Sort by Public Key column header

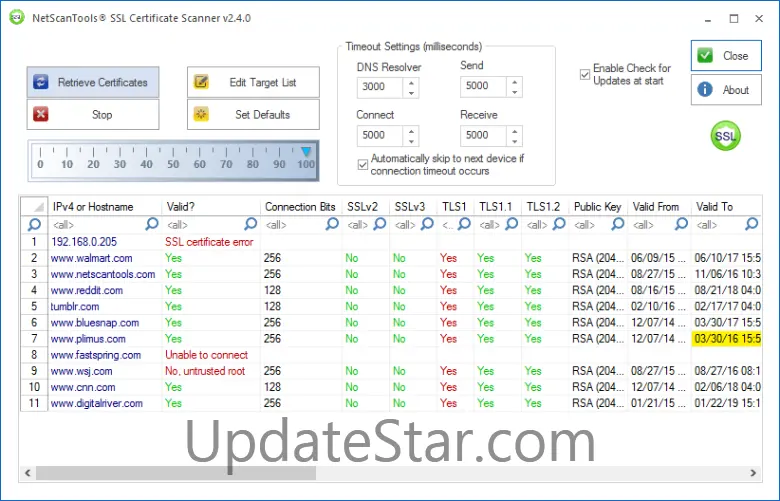[598, 206]
